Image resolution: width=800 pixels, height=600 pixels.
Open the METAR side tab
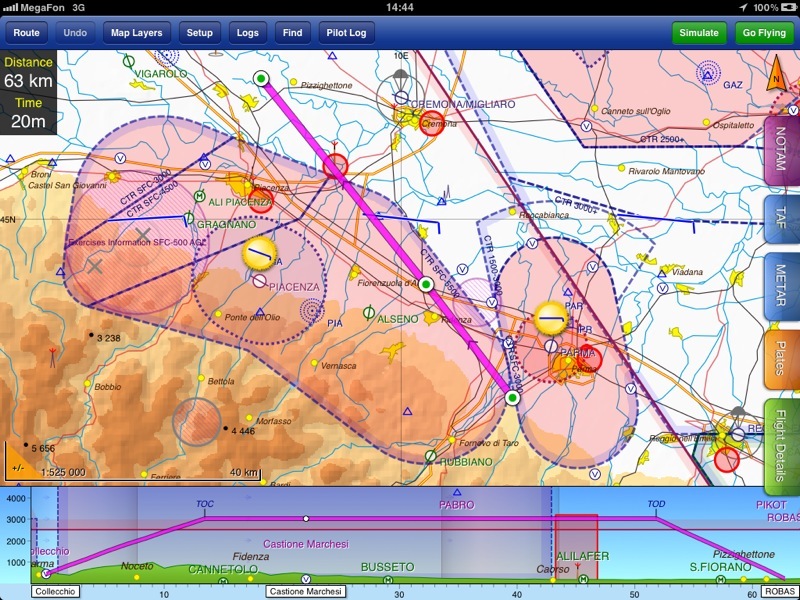[781, 285]
